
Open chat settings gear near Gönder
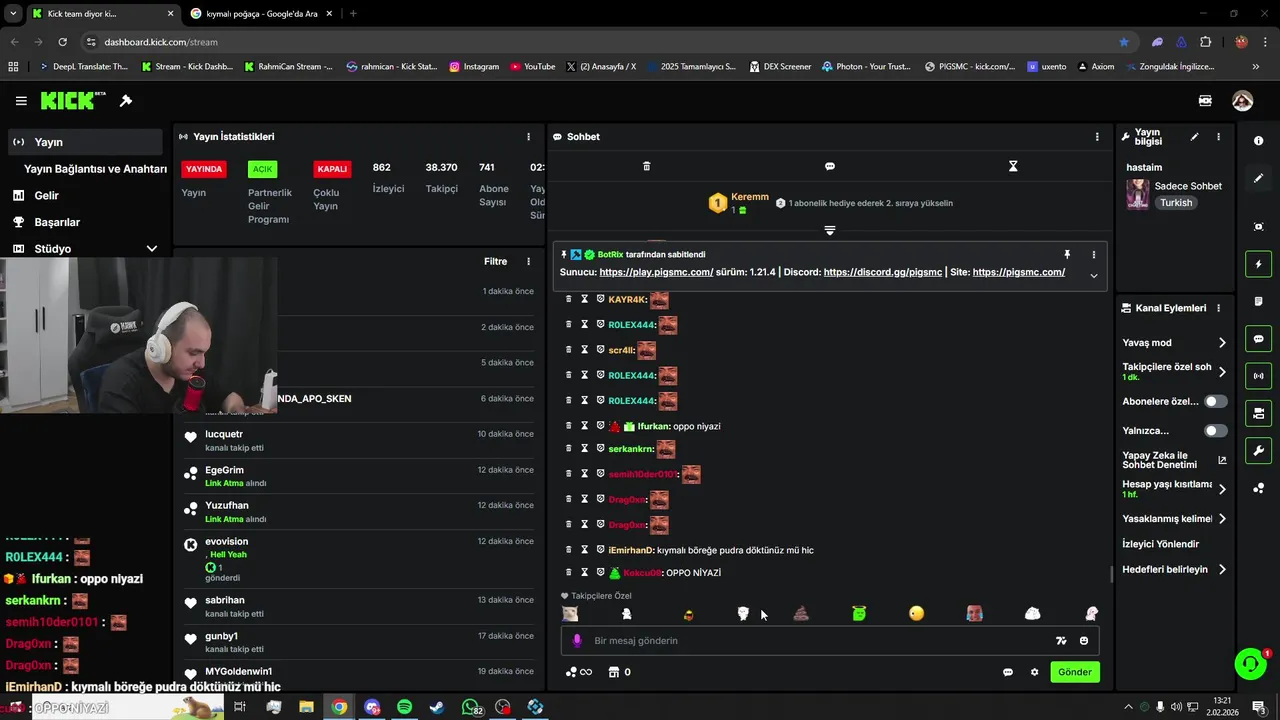tap(1034, 672)
